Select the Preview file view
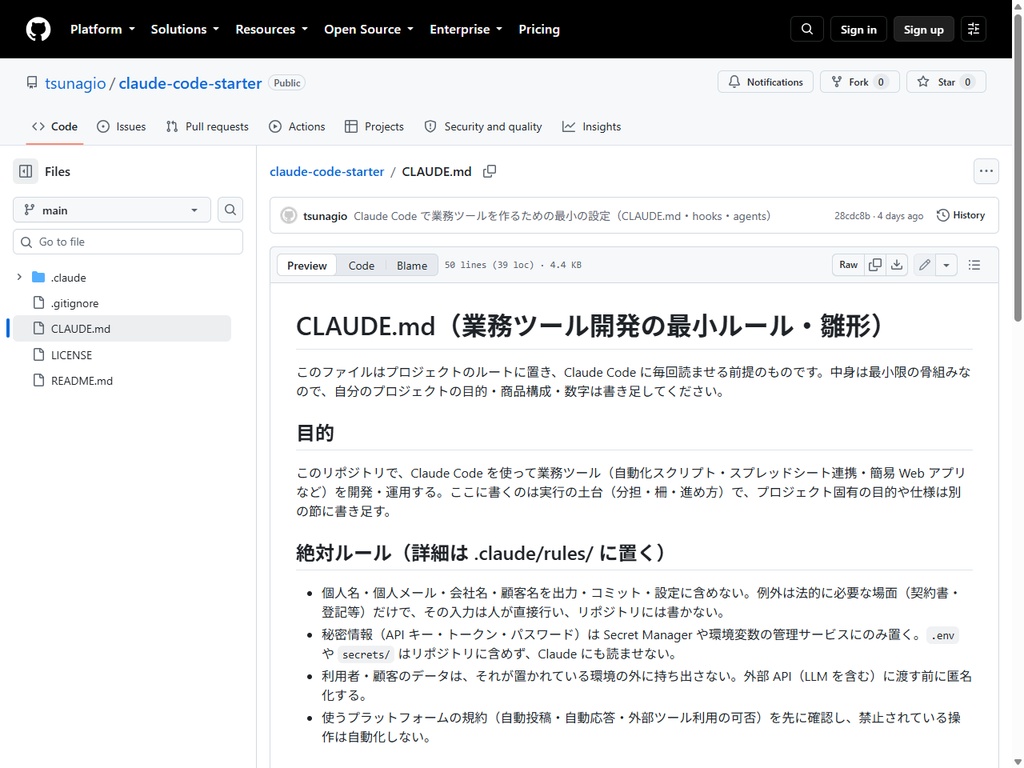1024x768 pixels. coord(307,265)
